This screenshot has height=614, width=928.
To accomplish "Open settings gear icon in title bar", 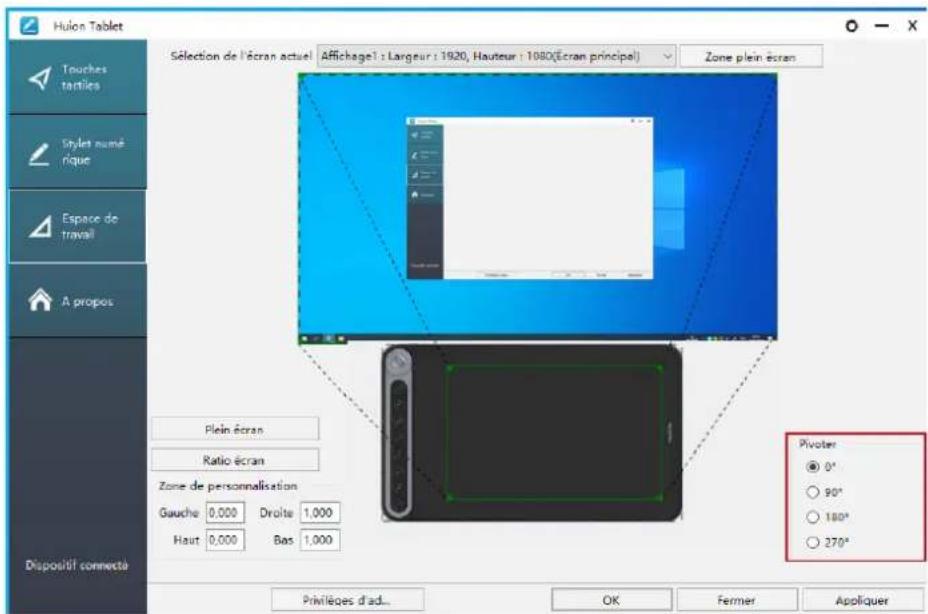I will pos(851,26).
